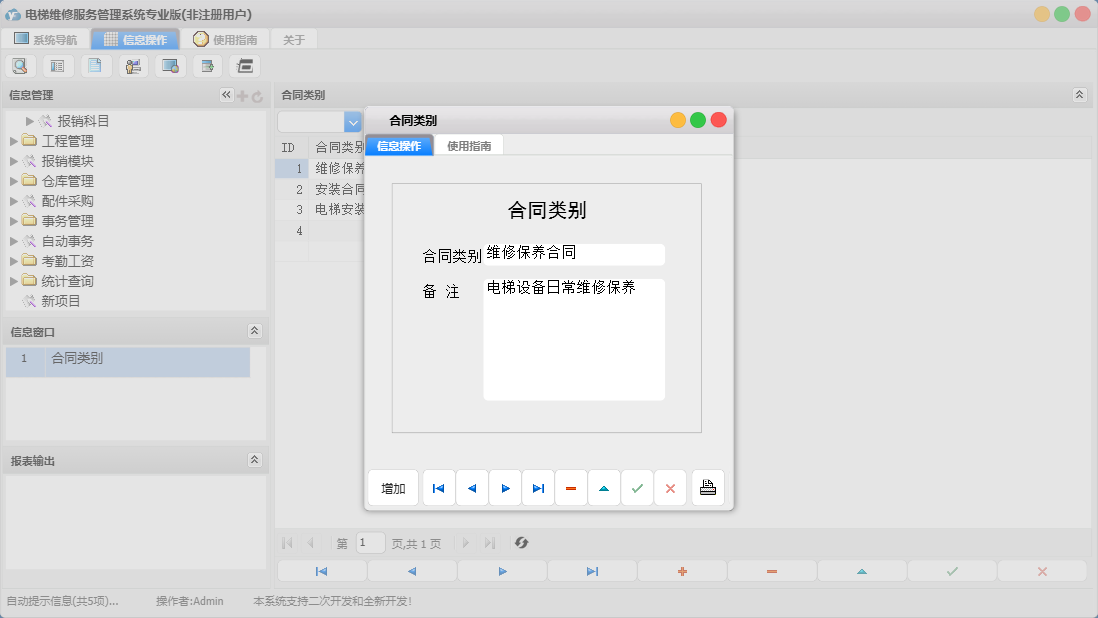The height and width of the screenshot is (618, 1098).
Task: Collapse the 信息窗口 panel
Action: pos(256,331)
